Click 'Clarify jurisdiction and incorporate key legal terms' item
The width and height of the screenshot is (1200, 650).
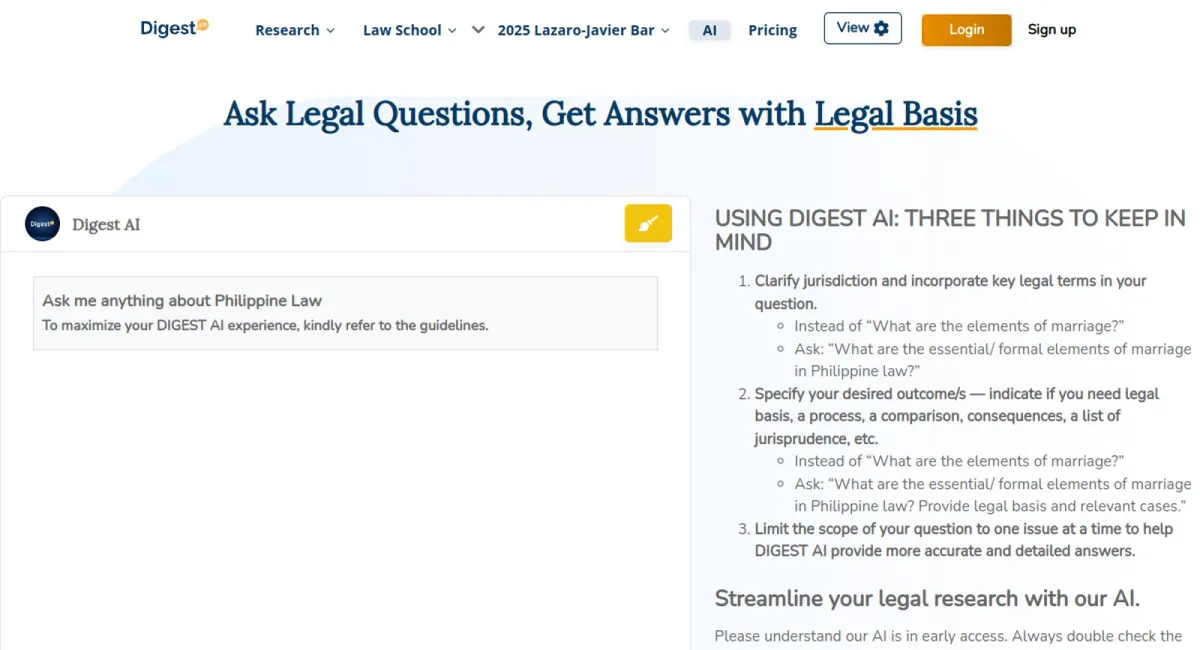pos(951,292)
